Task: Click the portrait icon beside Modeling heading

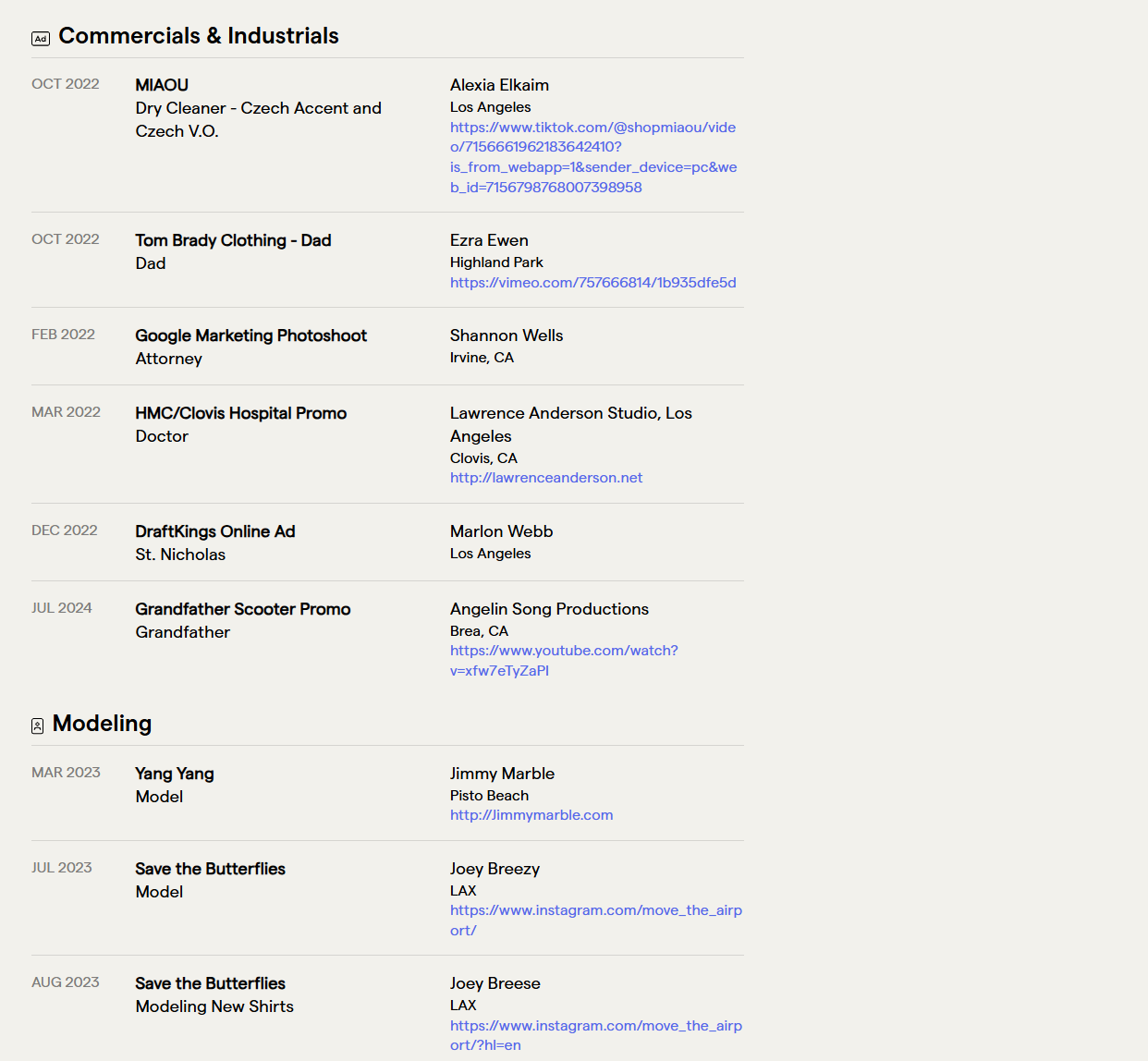Action: [x=38, y=726]
